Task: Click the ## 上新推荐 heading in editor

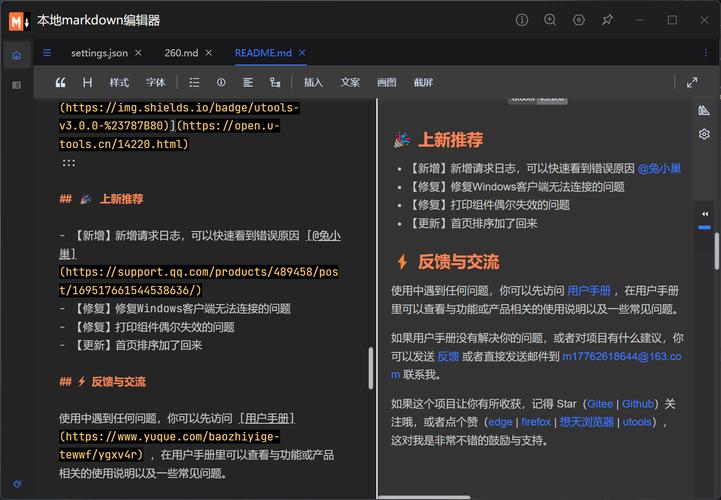Action: click(101, 199)
